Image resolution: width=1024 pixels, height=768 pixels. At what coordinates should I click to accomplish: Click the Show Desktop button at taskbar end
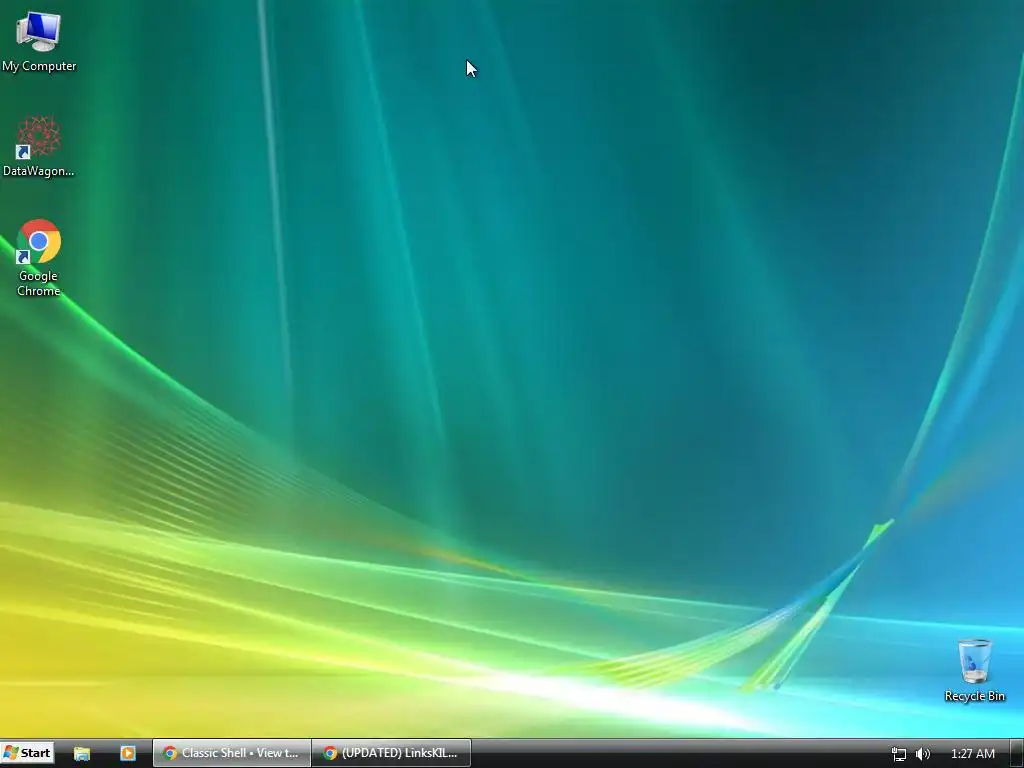(x=1017, y=753)
